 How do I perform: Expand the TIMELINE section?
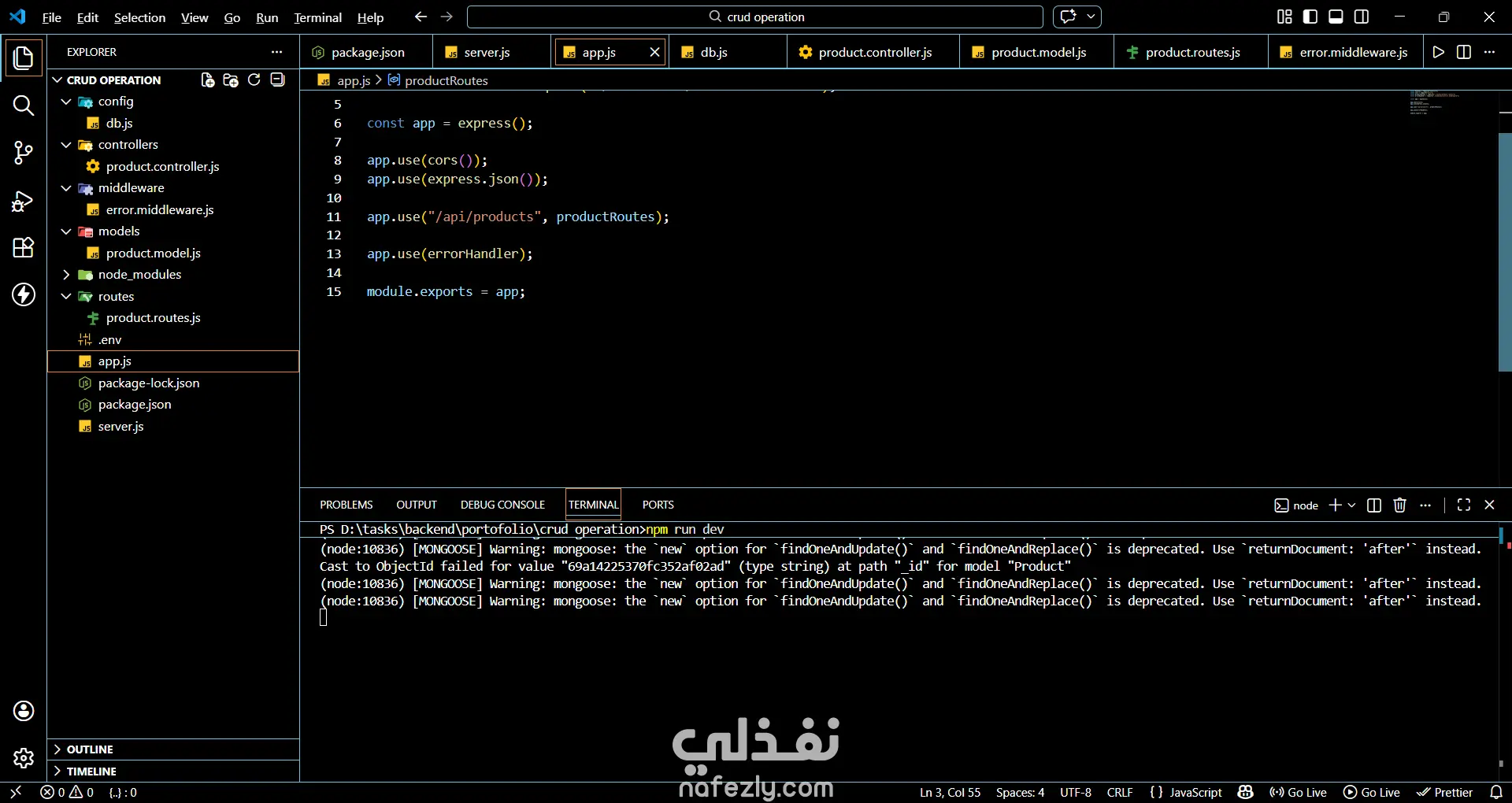coord(173,772)
